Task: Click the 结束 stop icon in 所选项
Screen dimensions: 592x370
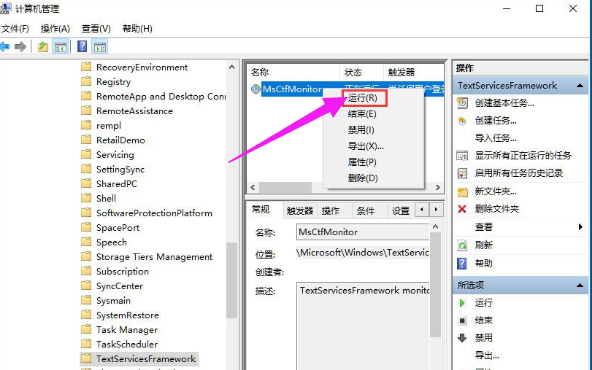Action: 462,321
